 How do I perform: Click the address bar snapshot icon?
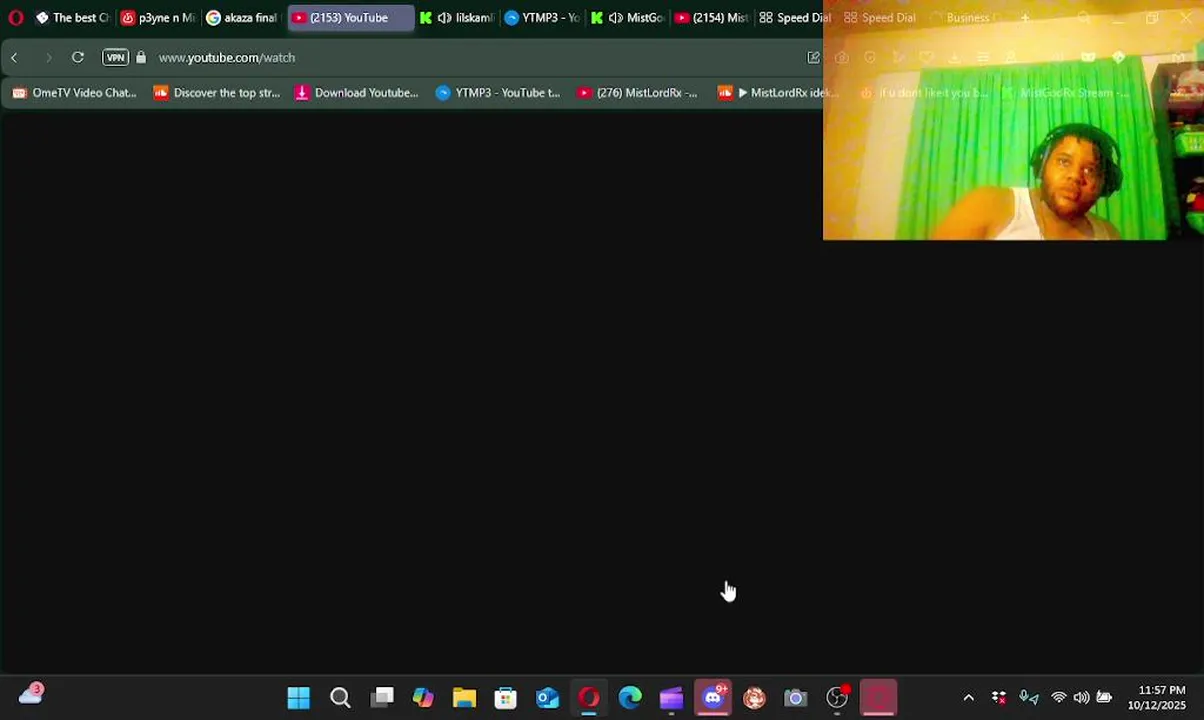[813, 58]
